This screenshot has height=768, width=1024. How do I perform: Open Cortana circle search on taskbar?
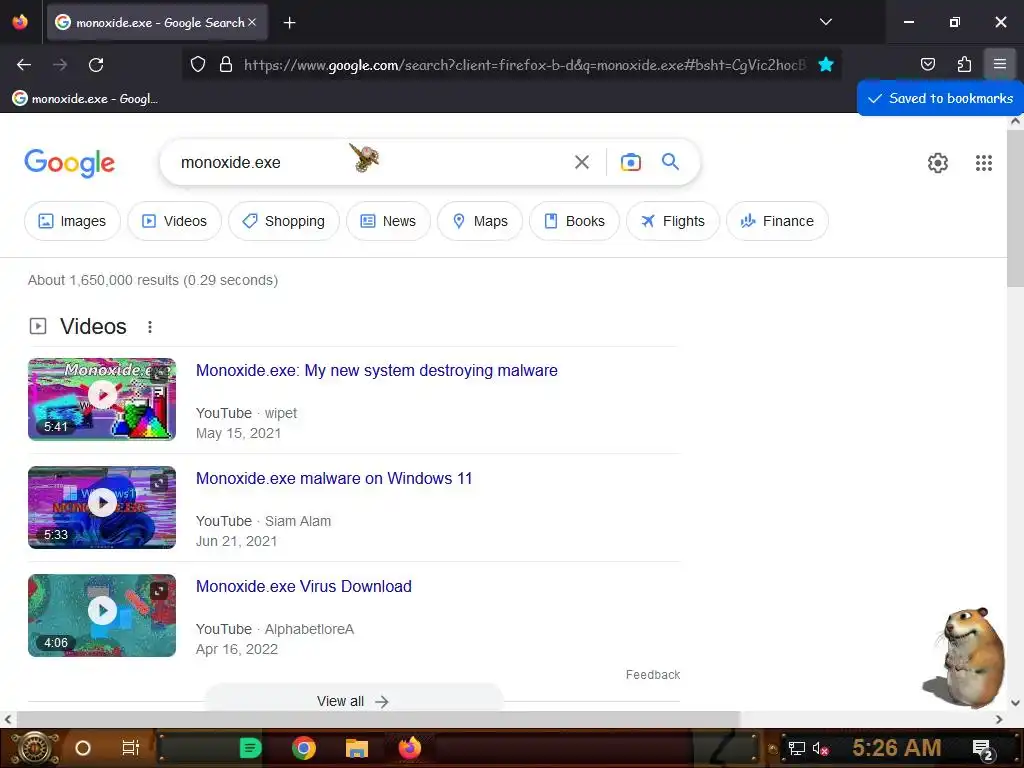click(x=83, y=748)
